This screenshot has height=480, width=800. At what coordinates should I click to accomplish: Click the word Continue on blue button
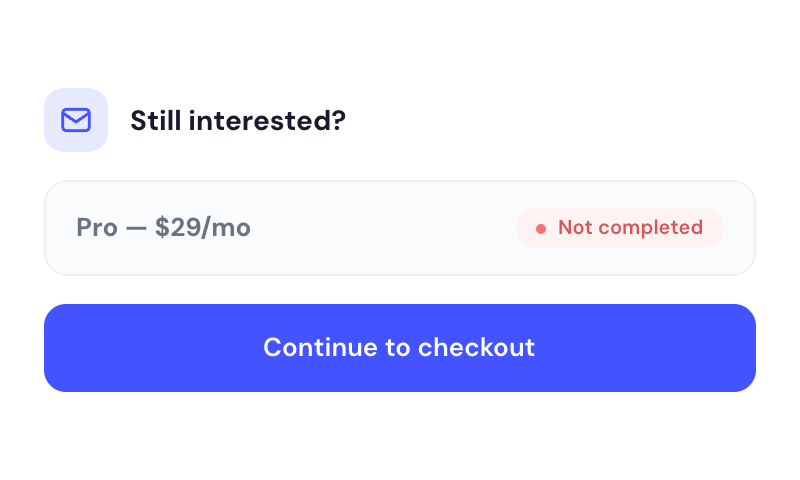tap(320, 347)
